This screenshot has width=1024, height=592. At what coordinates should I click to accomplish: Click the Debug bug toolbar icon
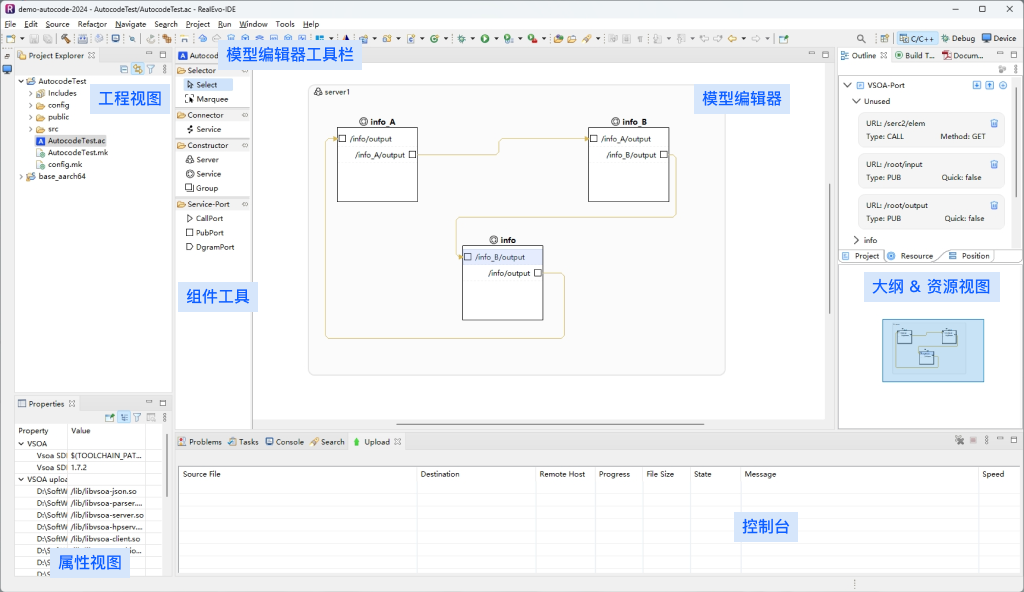[462, 39]
